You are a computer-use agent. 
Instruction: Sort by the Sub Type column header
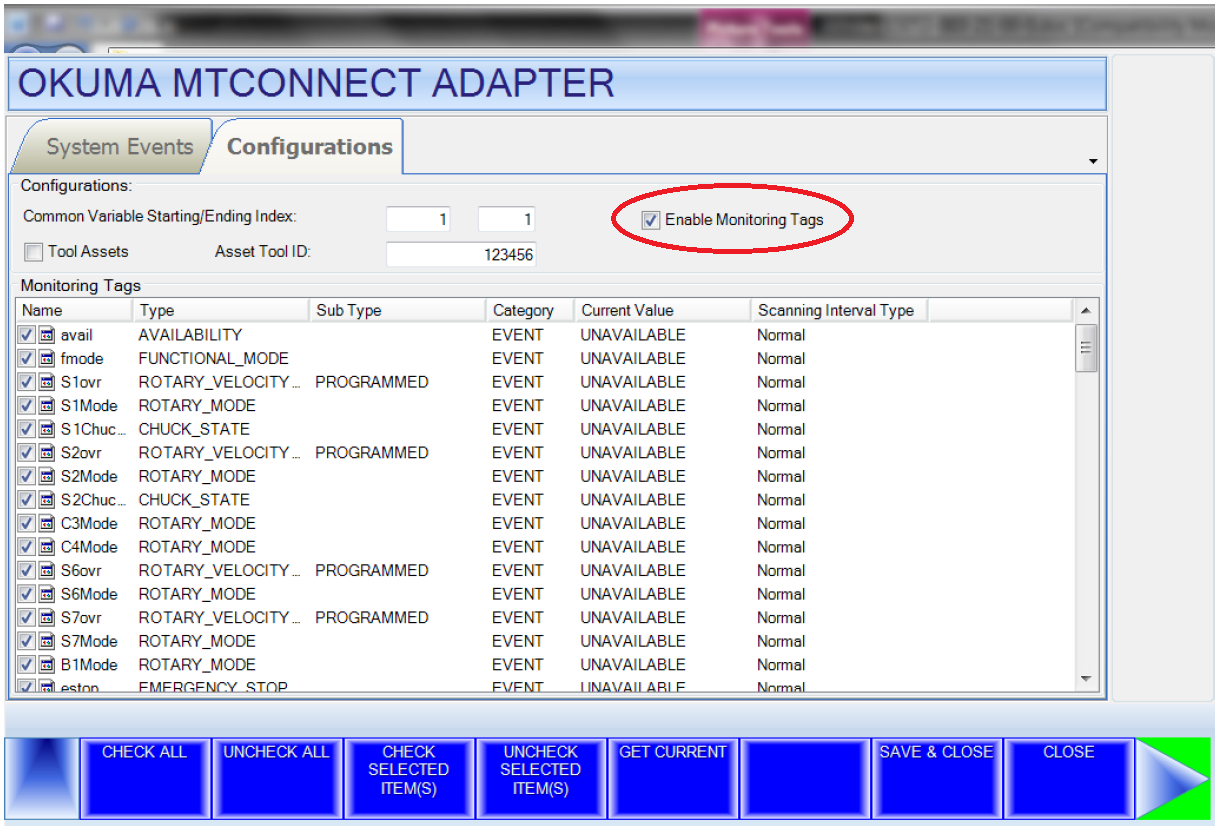click(398, 310)
